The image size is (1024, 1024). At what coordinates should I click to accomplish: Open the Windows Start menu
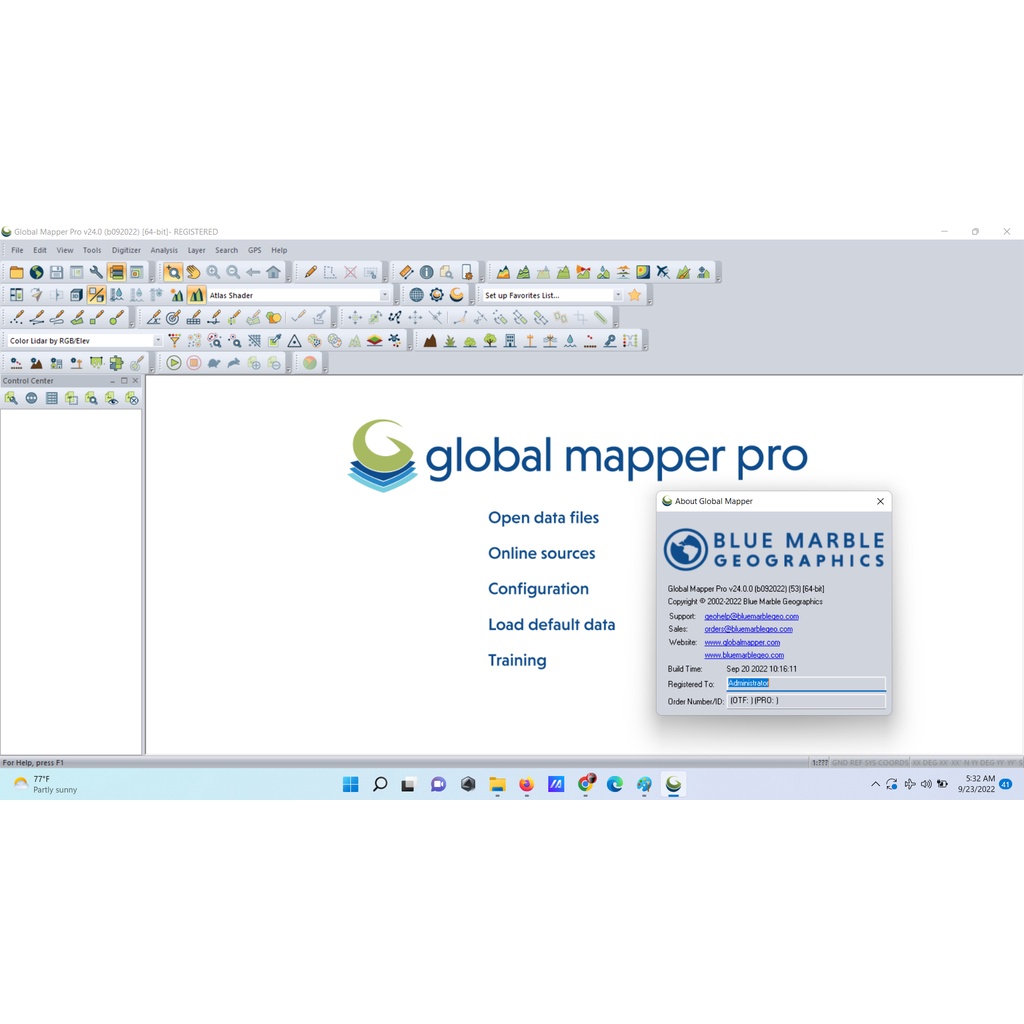(351, 784)
